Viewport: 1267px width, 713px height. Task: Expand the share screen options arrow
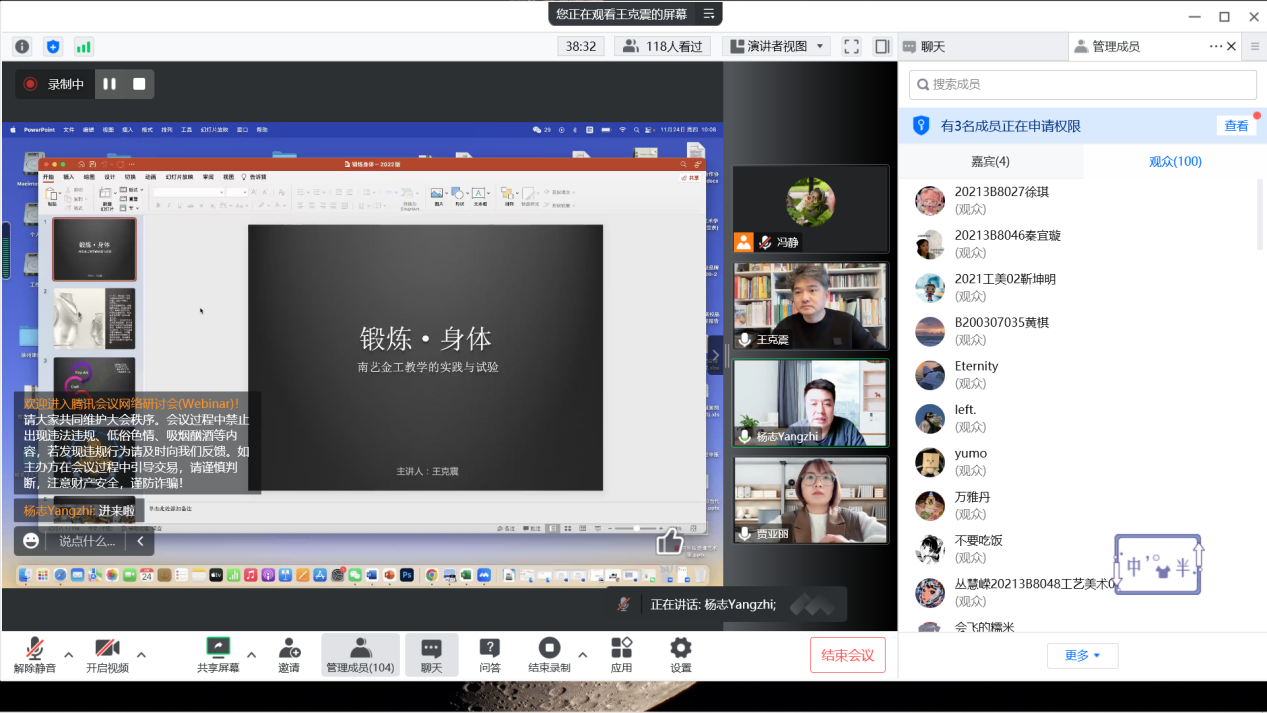(251, 655)
